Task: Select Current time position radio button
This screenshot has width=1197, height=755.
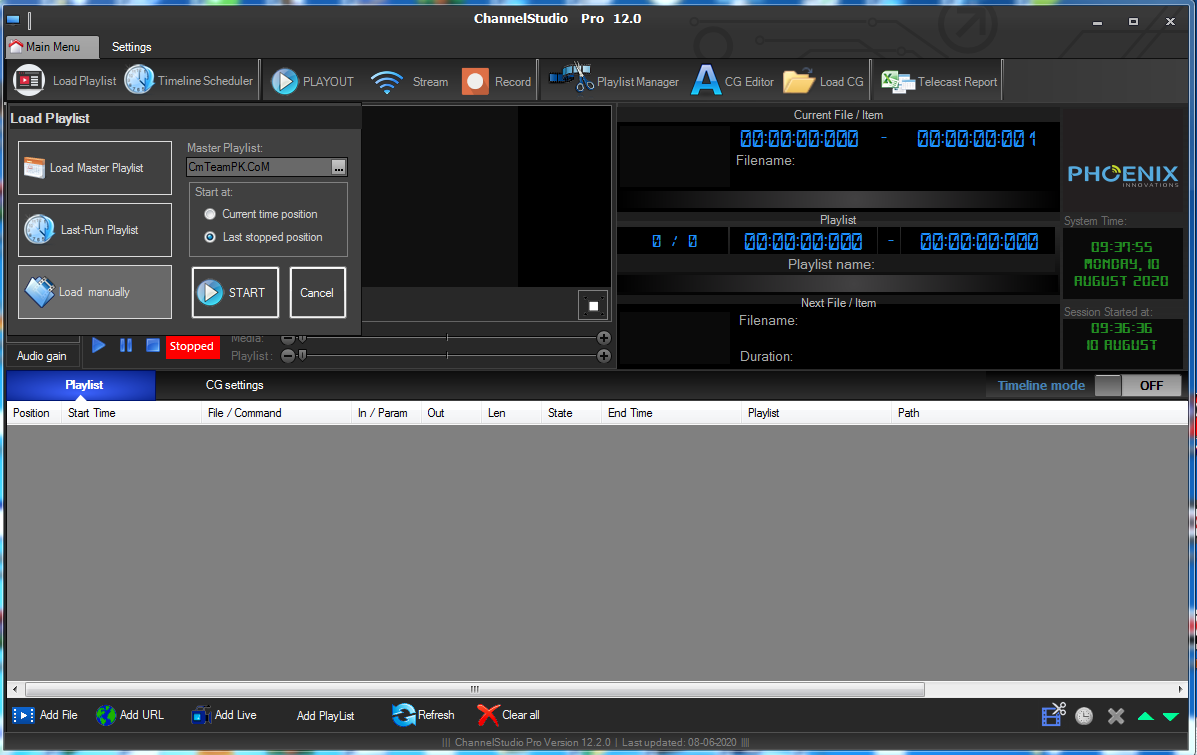Action: 210,215
